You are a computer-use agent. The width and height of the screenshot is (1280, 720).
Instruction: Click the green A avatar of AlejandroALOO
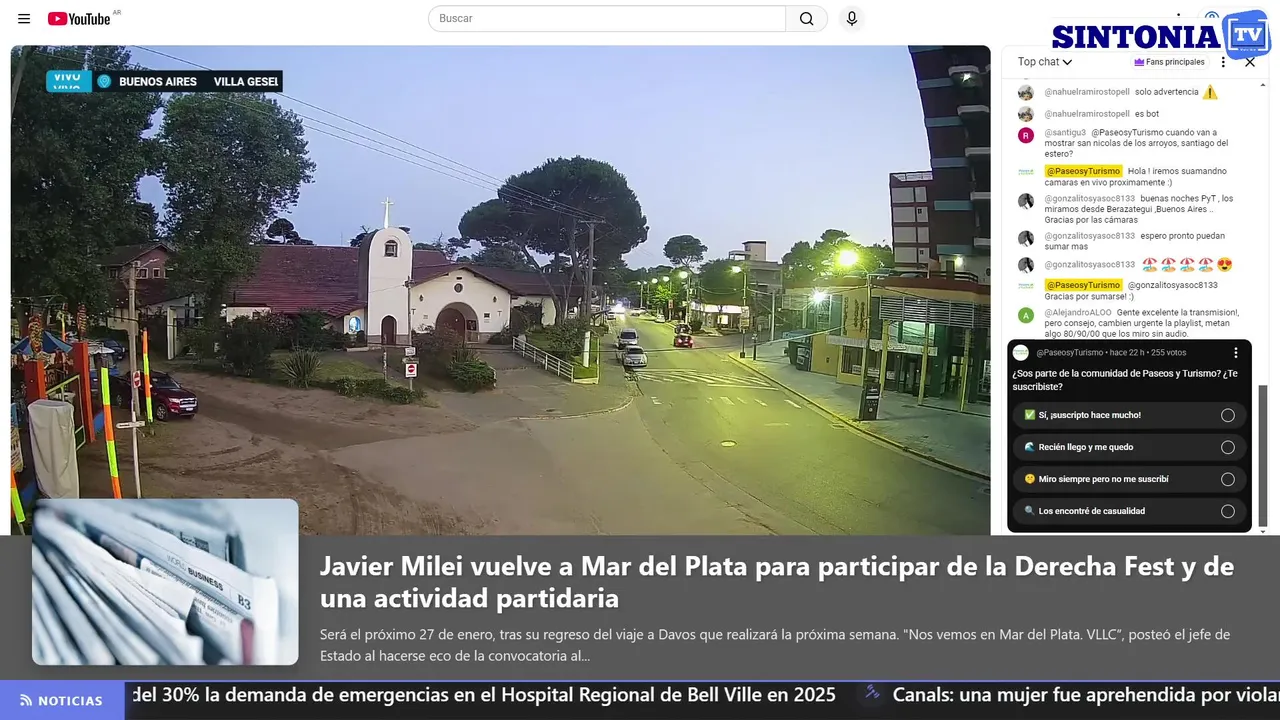(1026, 315)
